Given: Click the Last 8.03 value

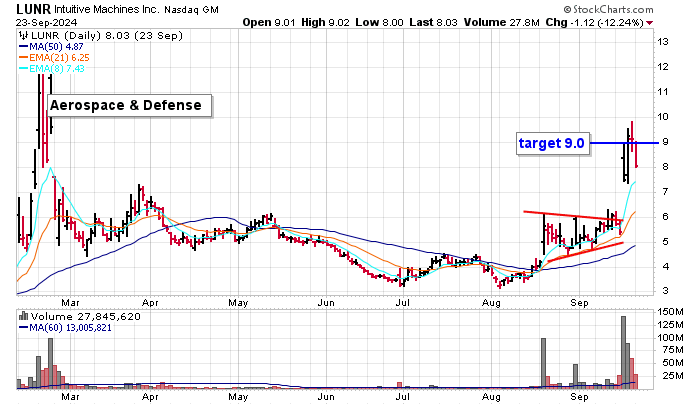Looking at the screenshot, I should tap(433, 22).
